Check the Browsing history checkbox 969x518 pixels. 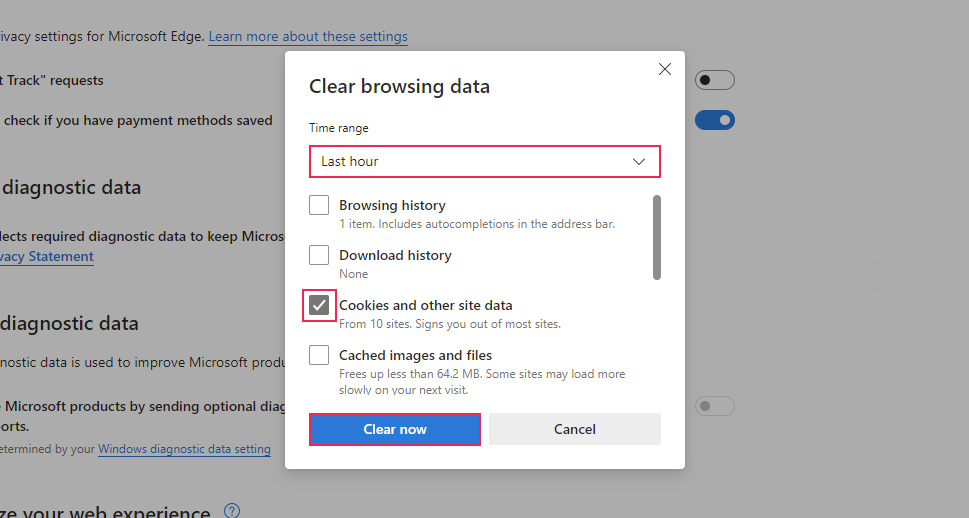(x=319, y=205)
